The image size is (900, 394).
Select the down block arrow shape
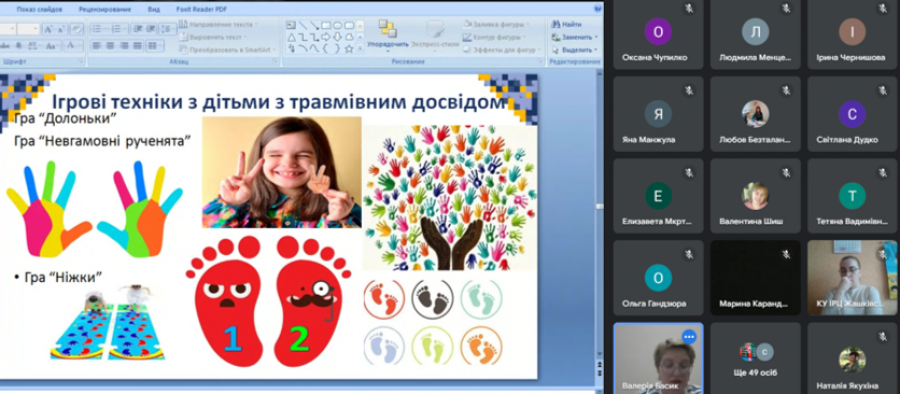pyautogui.click(x=338, y=37)
